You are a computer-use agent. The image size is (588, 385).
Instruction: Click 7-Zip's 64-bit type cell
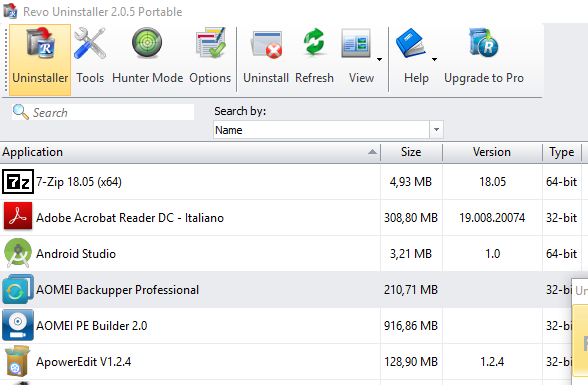(561, 182)
